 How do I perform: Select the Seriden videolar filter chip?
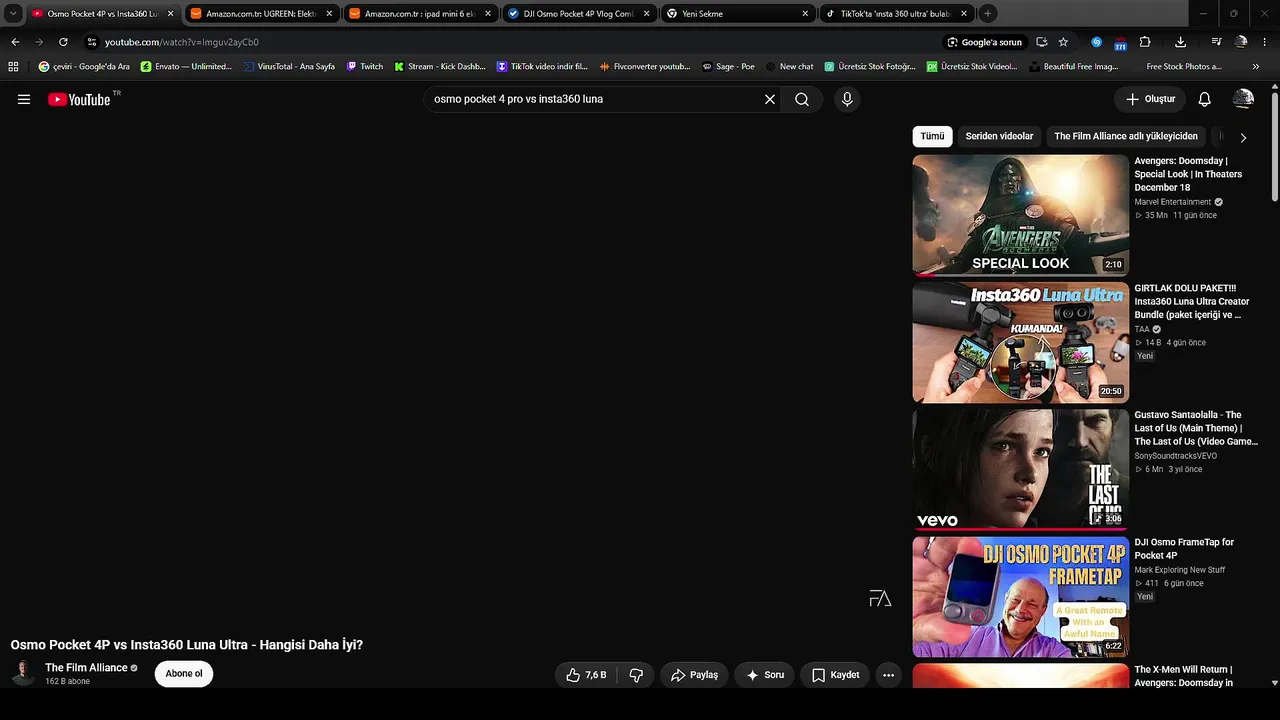coord(999,136)
